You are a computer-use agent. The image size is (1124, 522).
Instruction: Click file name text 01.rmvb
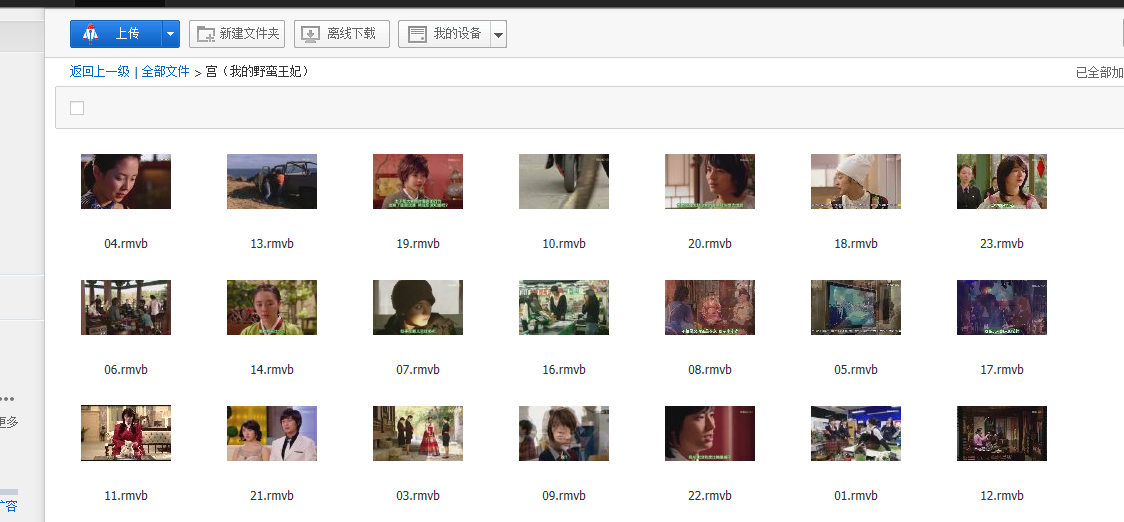tap(856, 496)
